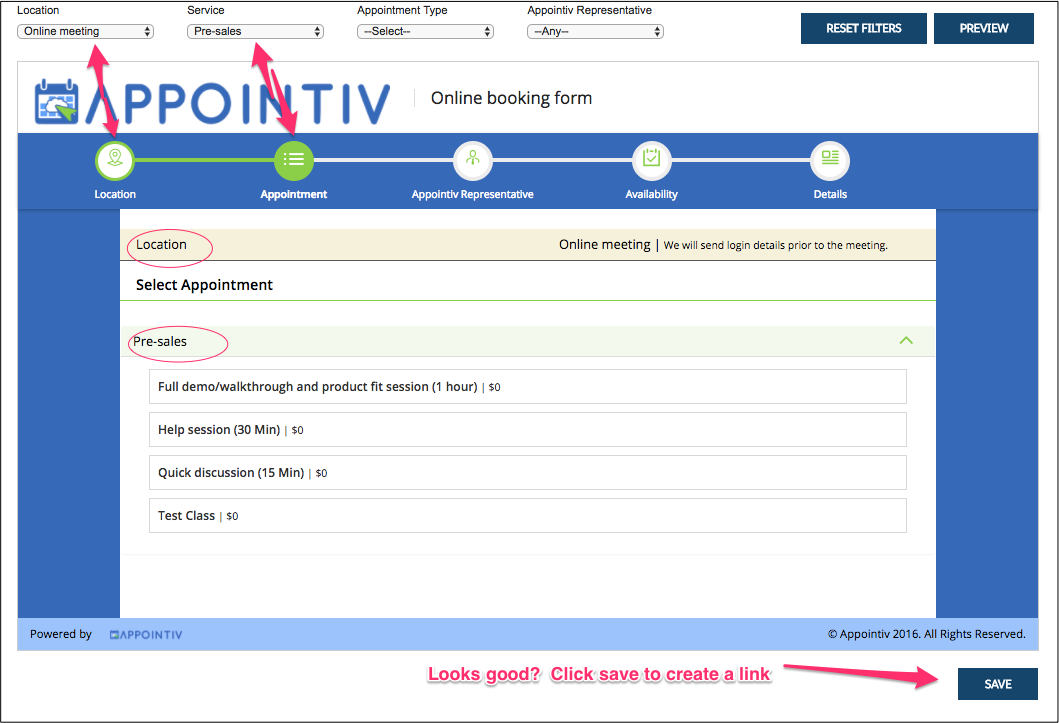Screen dimensions: 1059x723
Task: Click the Location step label
Action: pos(115,194)
